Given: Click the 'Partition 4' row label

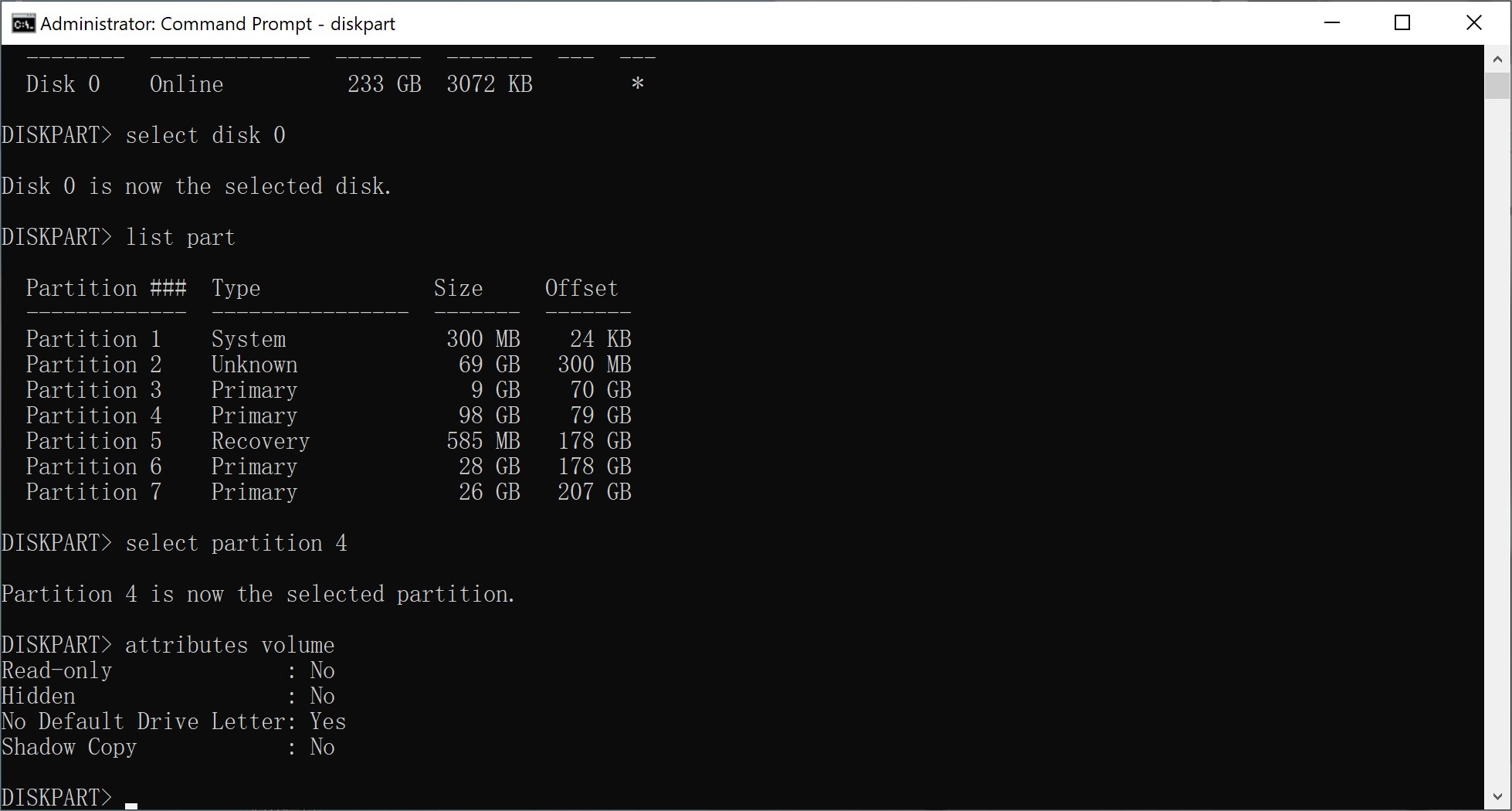Looking at the screenshot, I should (x=94, y=416).
